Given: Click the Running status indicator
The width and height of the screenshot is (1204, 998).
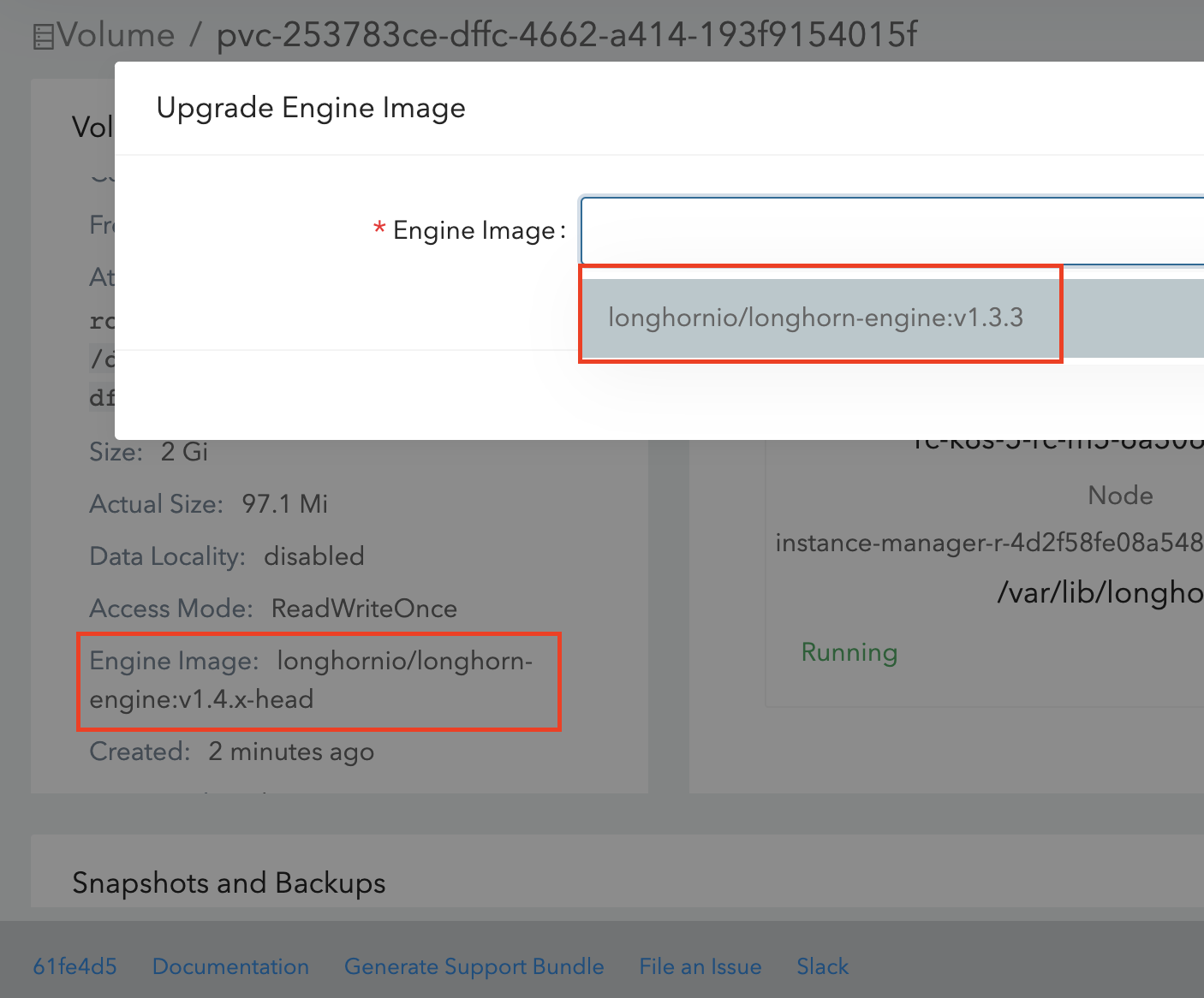Looking at the screenshot, I should [849, 652].
